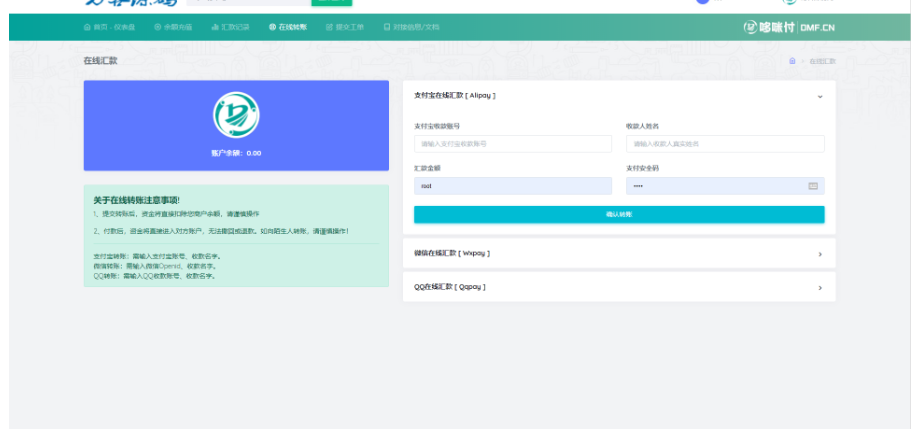Click the 确认转账 button
The image size is (912, 429).
[x=619, y=214]
